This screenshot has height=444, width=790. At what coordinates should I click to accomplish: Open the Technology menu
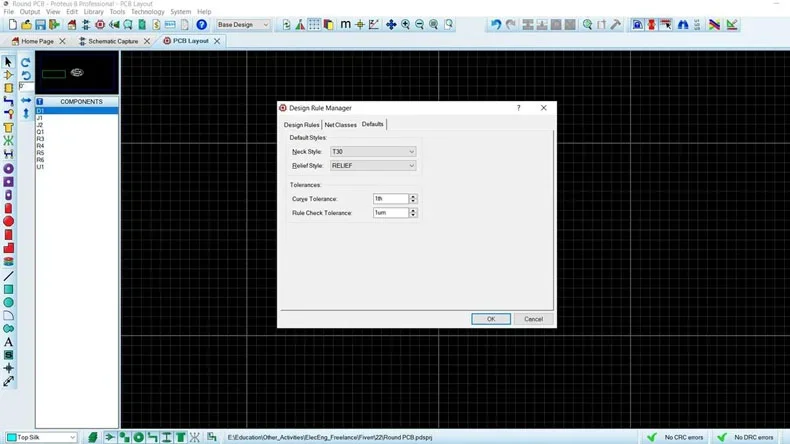pos(148,12)
